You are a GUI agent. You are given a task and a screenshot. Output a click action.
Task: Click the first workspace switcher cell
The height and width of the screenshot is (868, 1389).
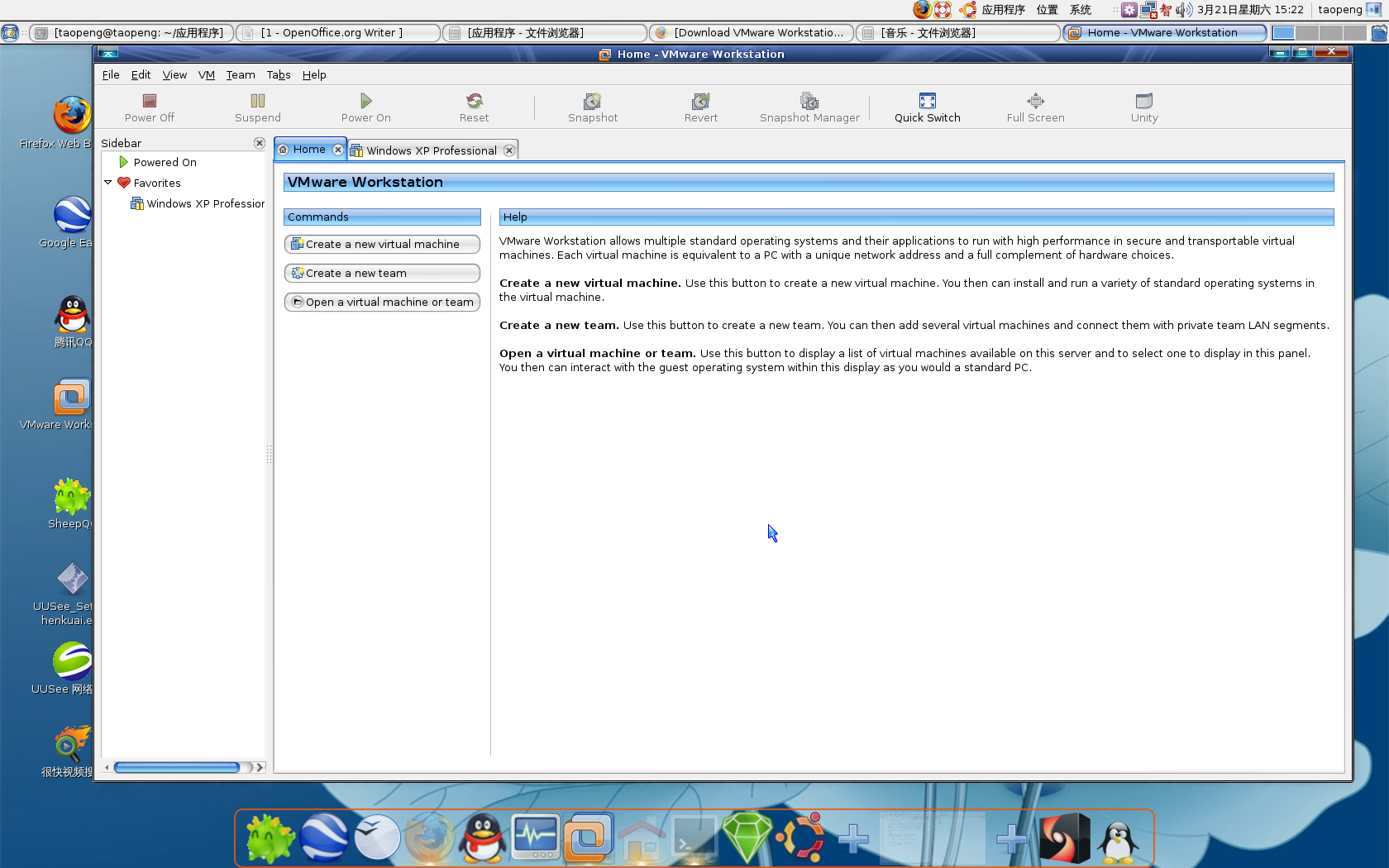(x=1283, y=33)
